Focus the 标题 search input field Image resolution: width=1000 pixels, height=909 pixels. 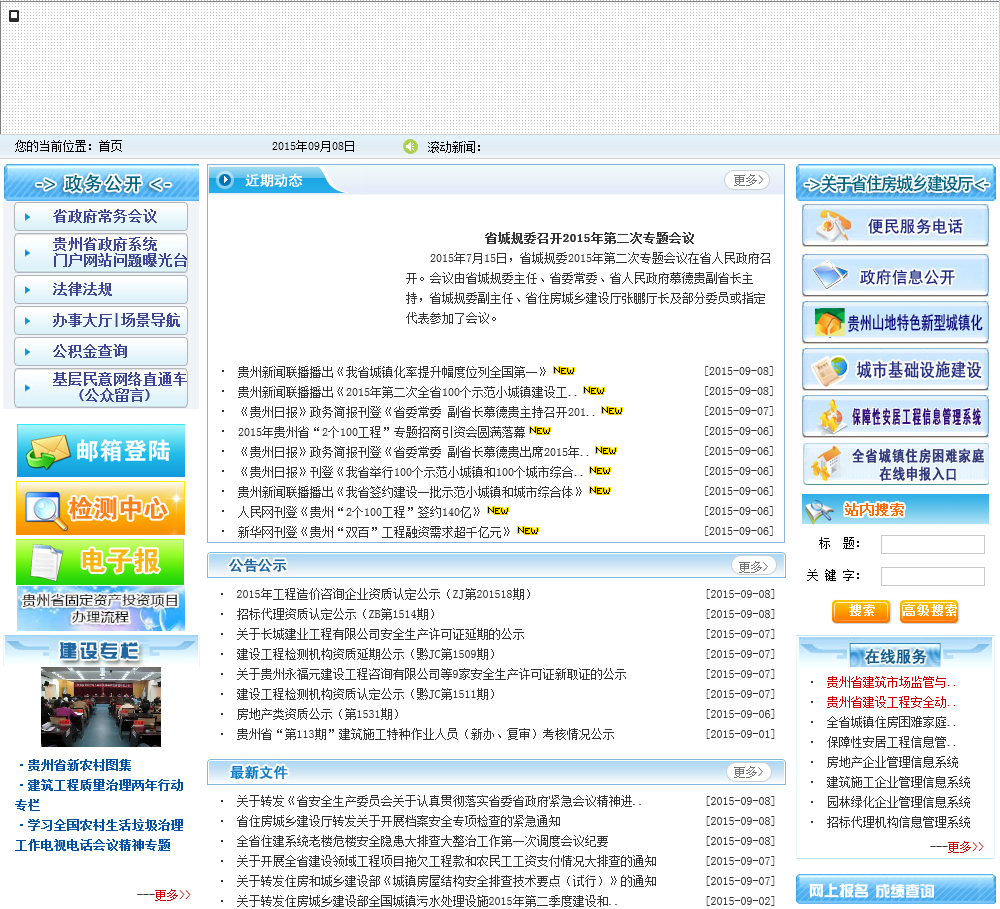pos(932,544)
